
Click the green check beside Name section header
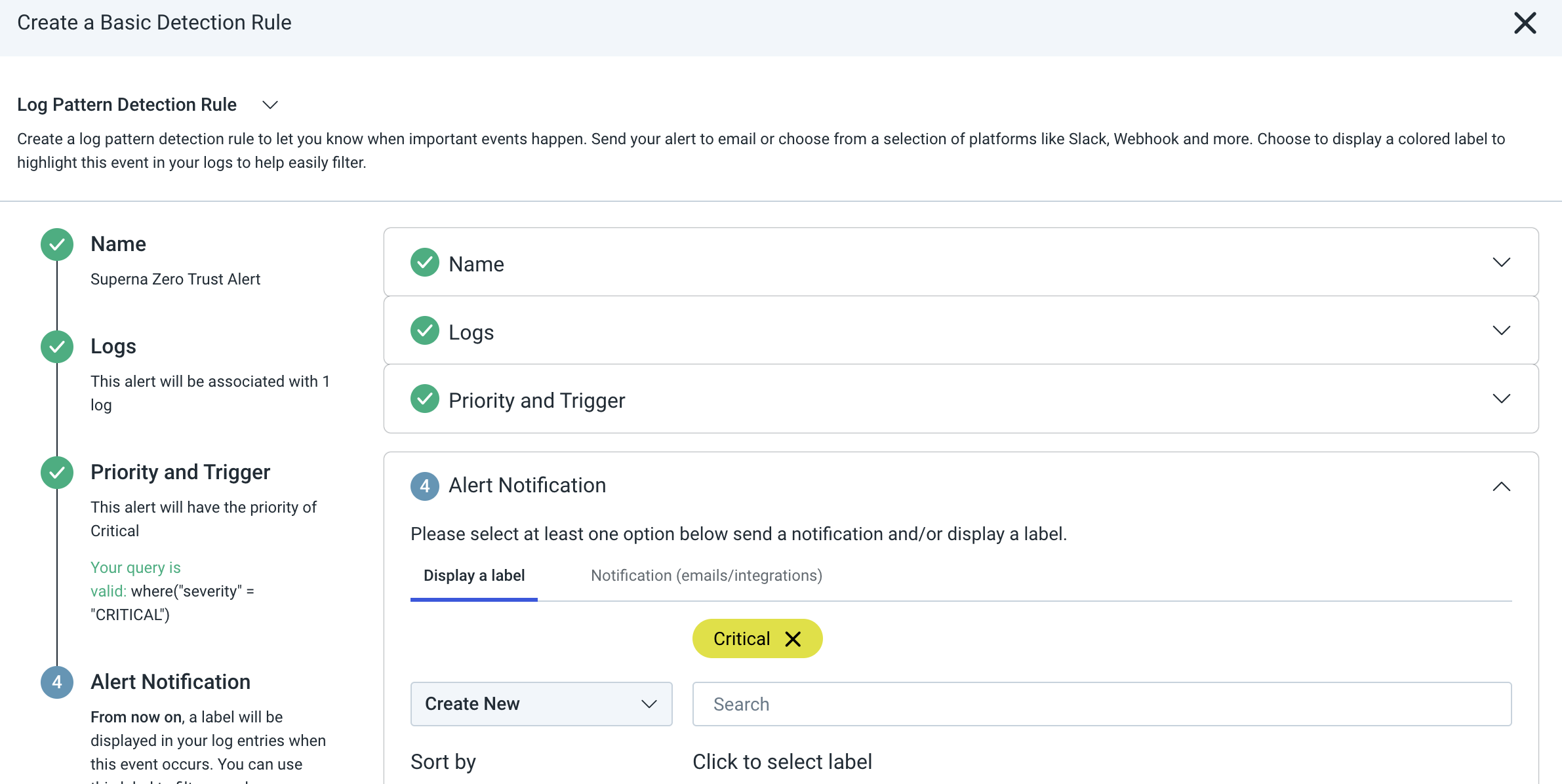coord(424,262)
